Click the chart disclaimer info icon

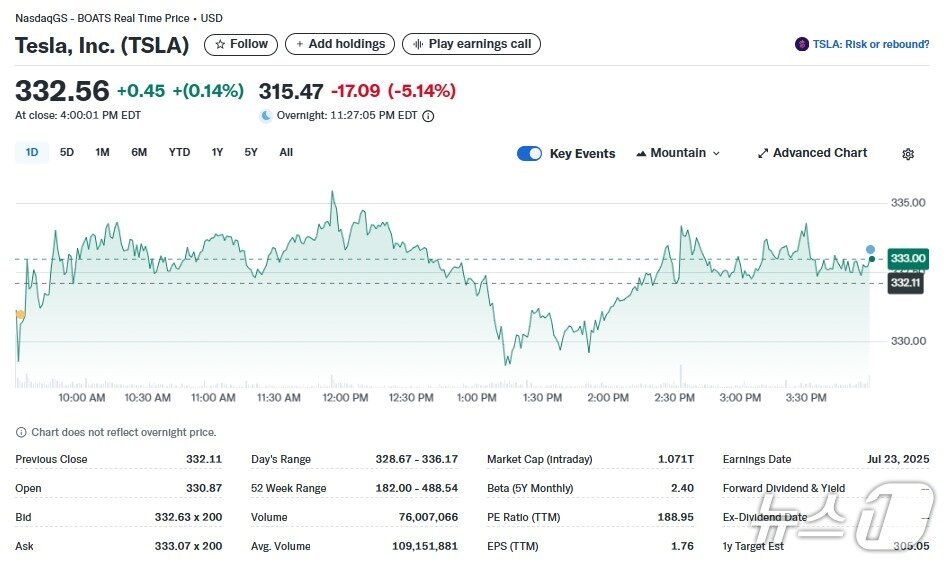click(x=21, y=432)
